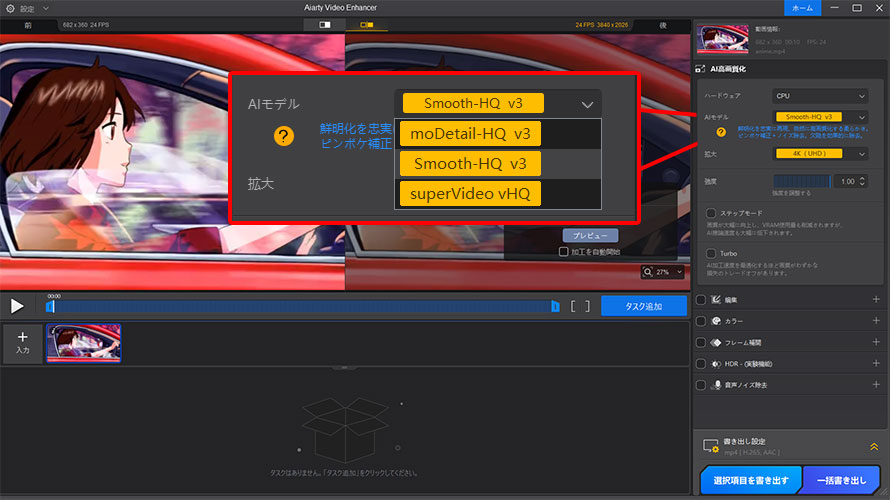Expand the 編集 section with plus
Image resolution: width=890 pixels, height=500 pixels.
(876, 300)
